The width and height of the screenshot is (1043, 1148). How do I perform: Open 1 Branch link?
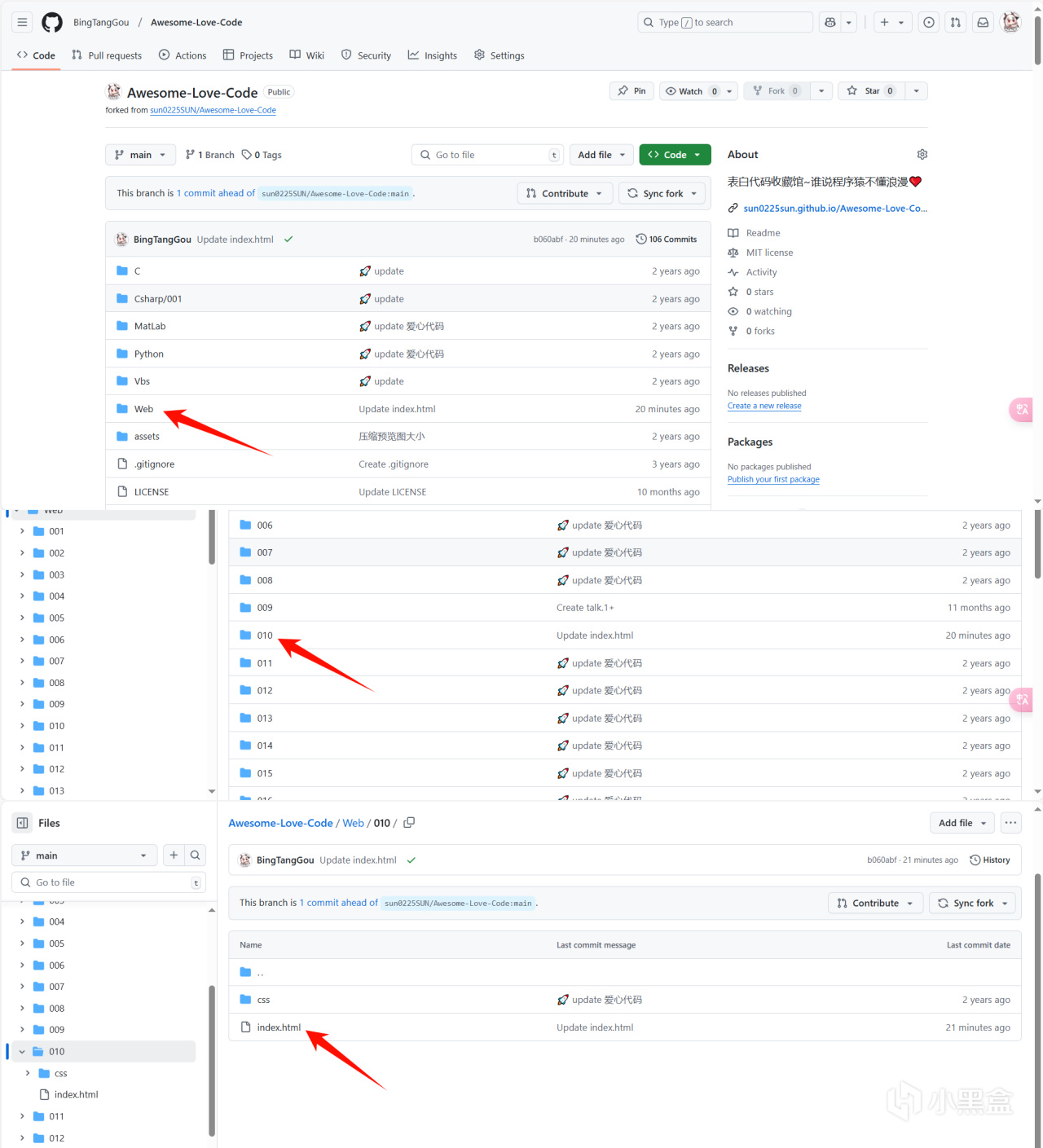click(x=209, y=155)
